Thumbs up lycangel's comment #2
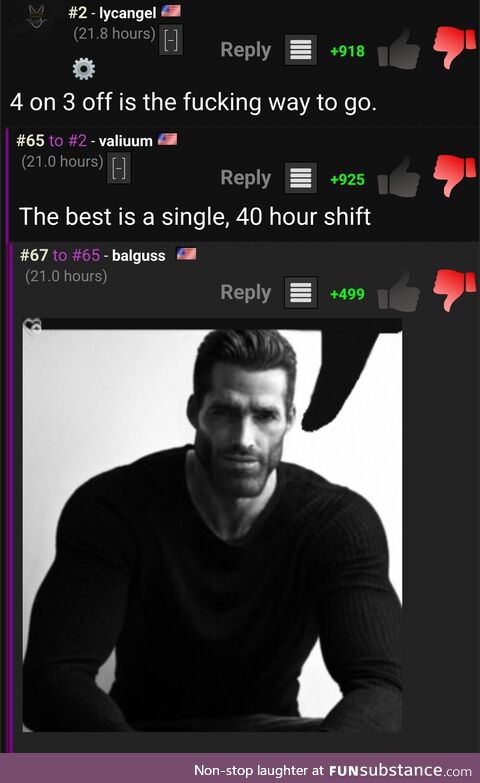The width and height of the screenshot is (480, 783). point(399,49)
